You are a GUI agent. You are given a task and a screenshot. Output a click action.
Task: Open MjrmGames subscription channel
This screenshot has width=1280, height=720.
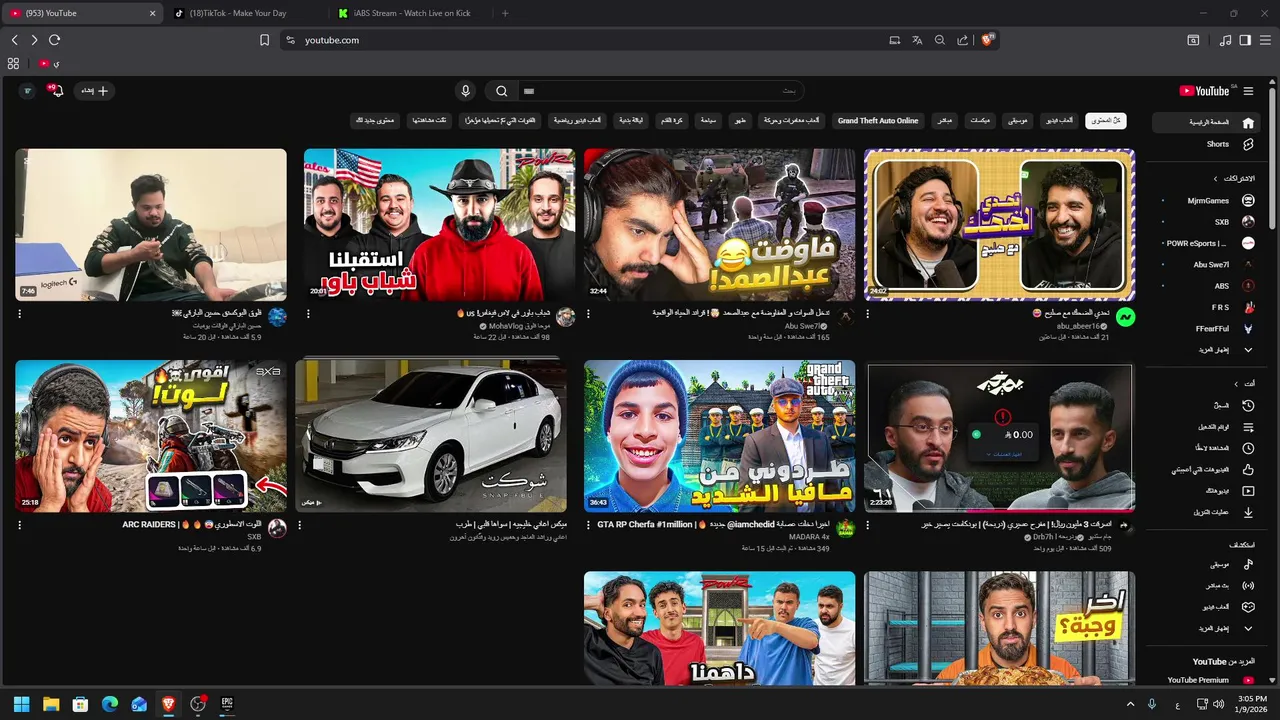[x=1209, y=200]
